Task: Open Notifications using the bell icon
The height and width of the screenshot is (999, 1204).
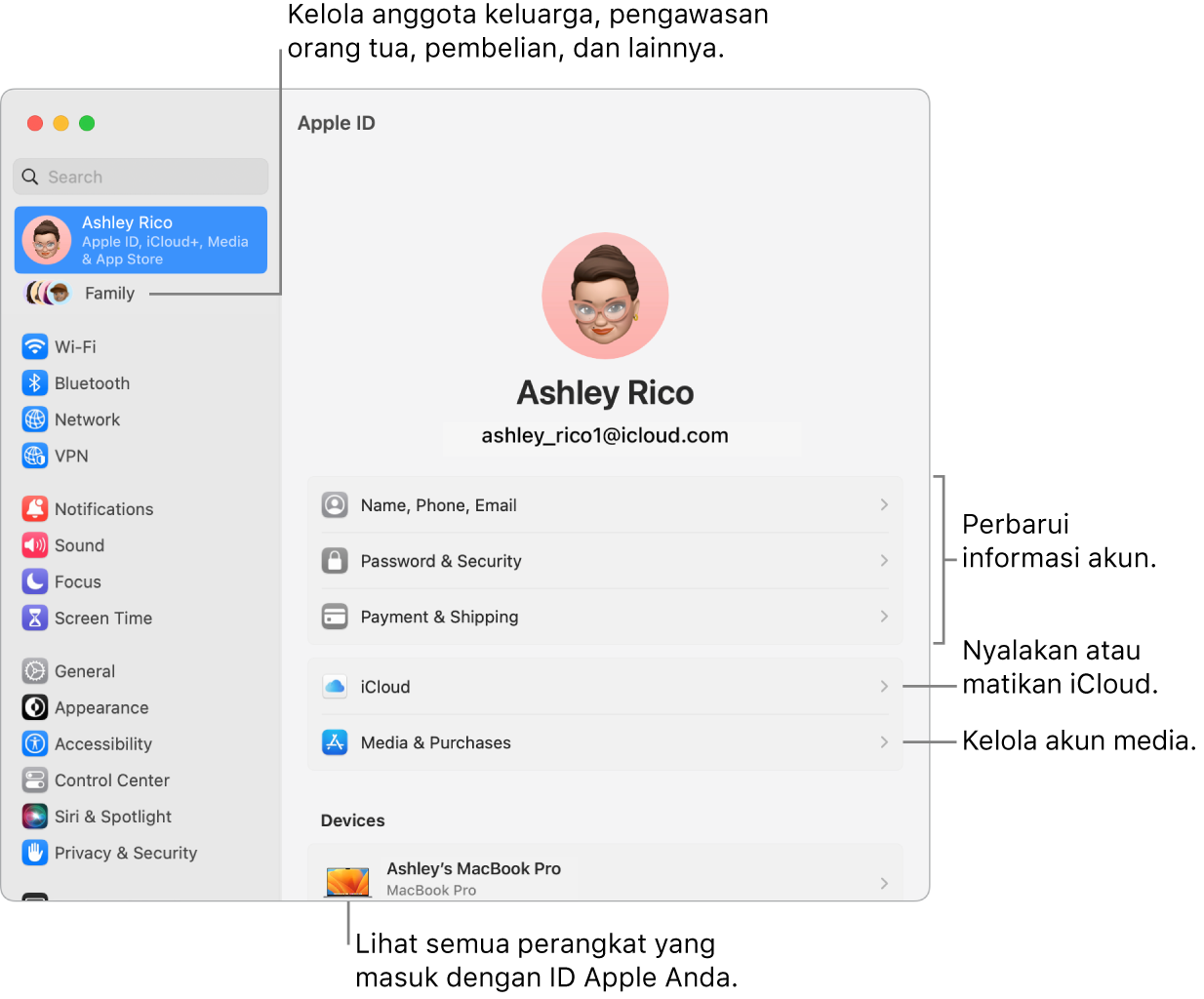Action: pos(35,508)
